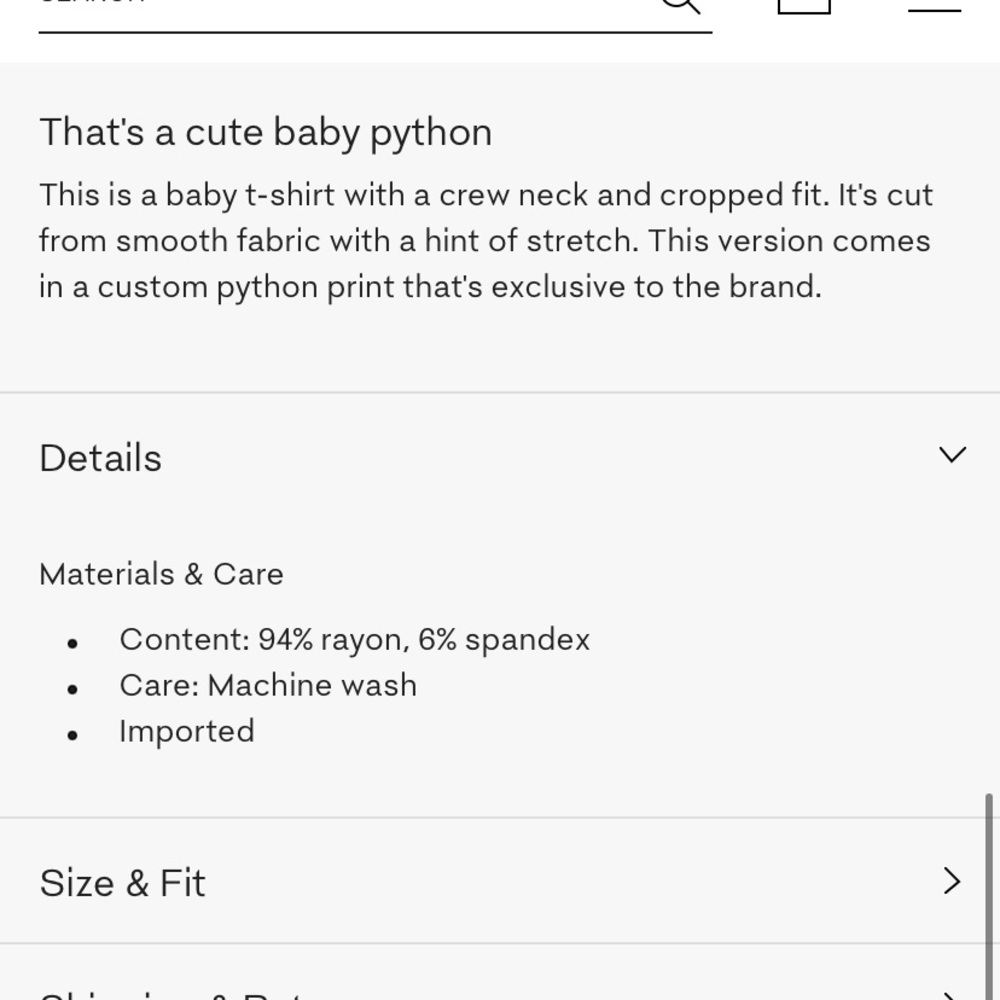The height and width of the screenshot is (1000, 1000).
Task: Expand Size & Fit using its arrow
Action: click(952, 881)
